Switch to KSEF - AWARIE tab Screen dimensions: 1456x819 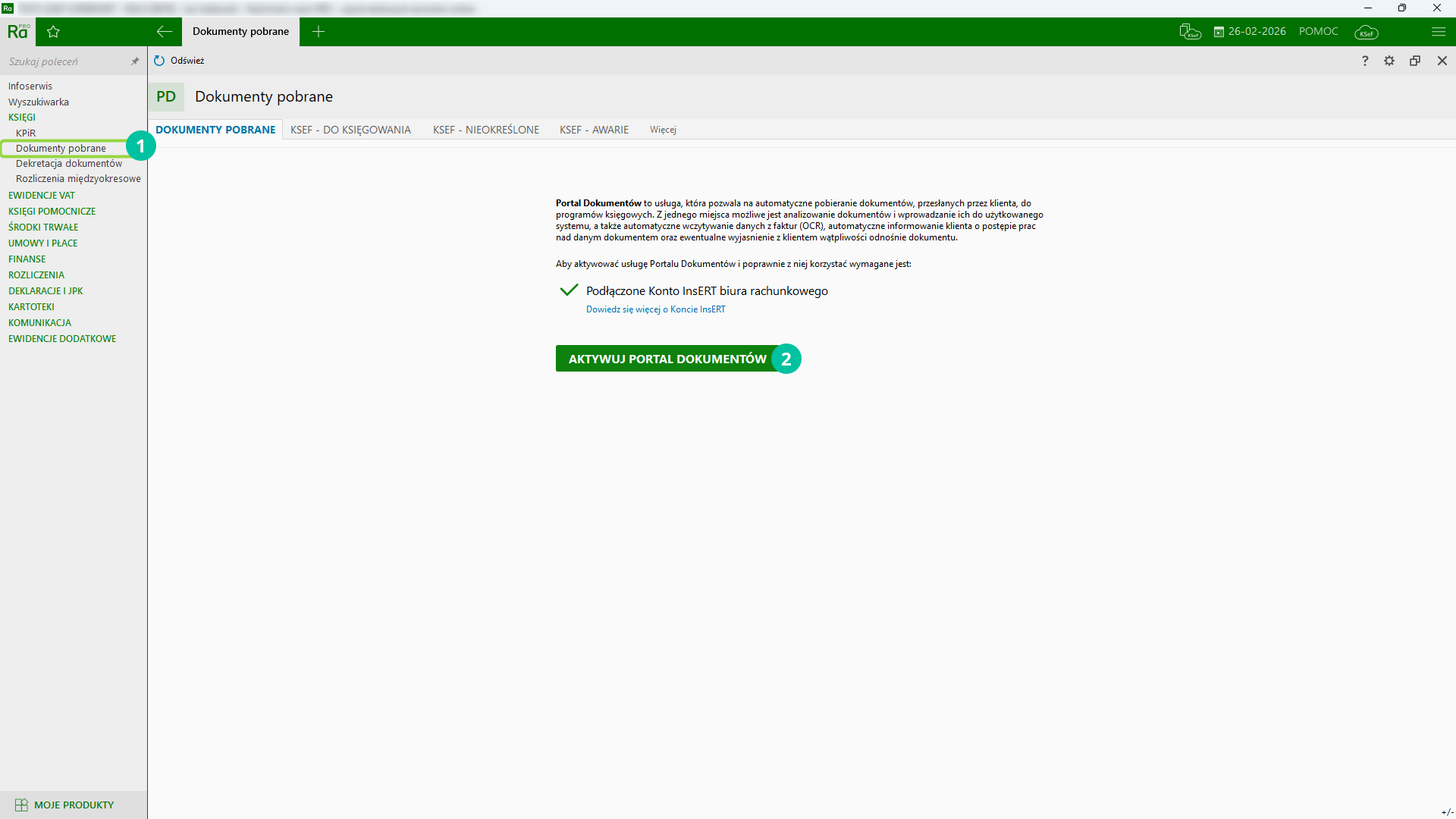coord(594,130)
